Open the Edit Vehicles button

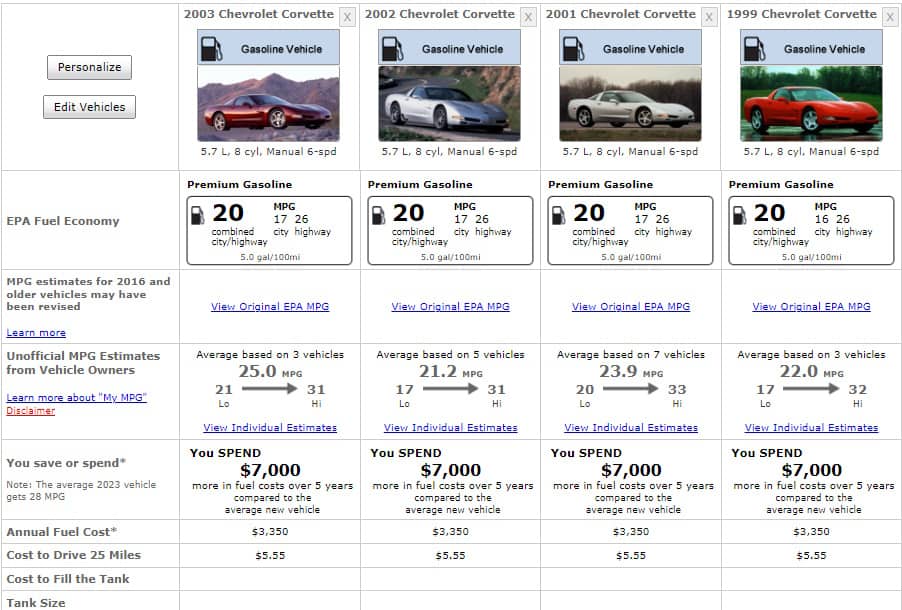coord(89,107)
